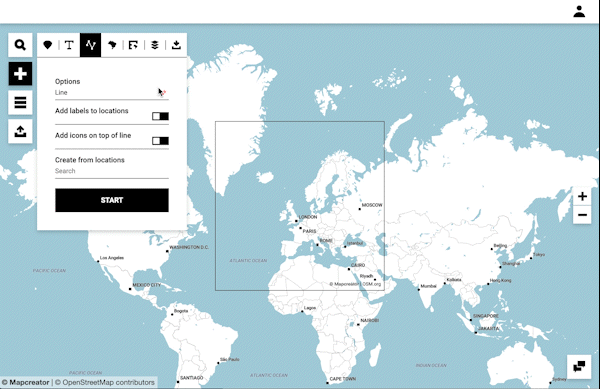Open the search magnifier tool
The height and width of the screenshot is (389, 600).
[20, 45]
